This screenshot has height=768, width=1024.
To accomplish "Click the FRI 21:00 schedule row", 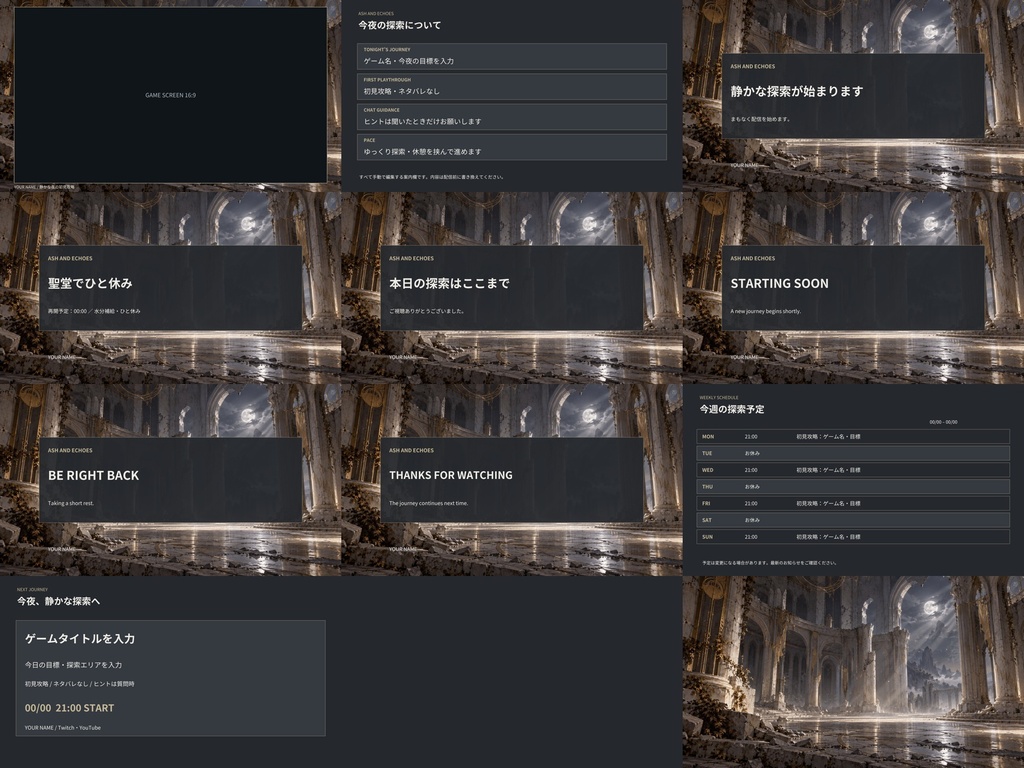I will [853, 504].
